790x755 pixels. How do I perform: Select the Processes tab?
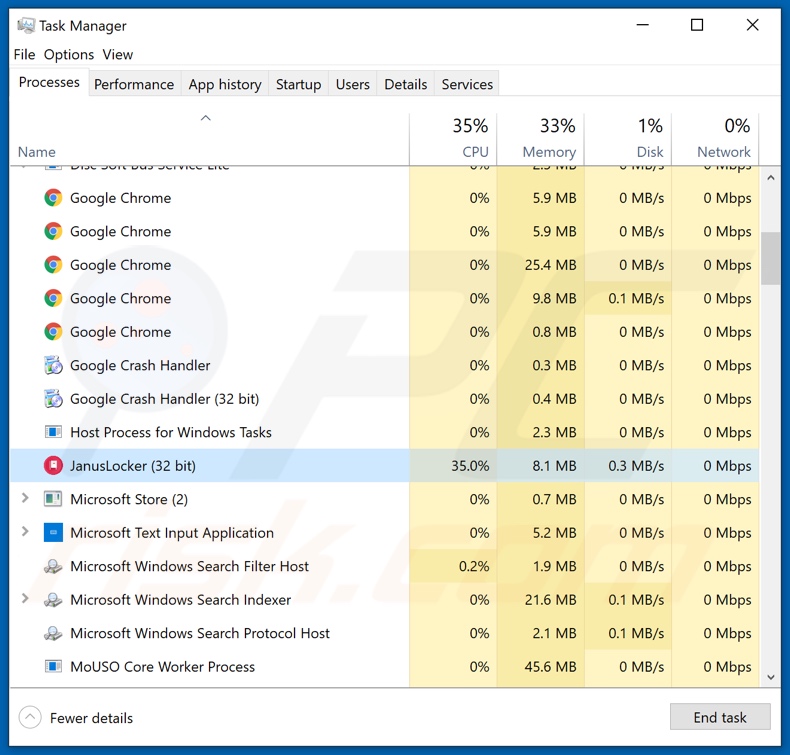49,82
